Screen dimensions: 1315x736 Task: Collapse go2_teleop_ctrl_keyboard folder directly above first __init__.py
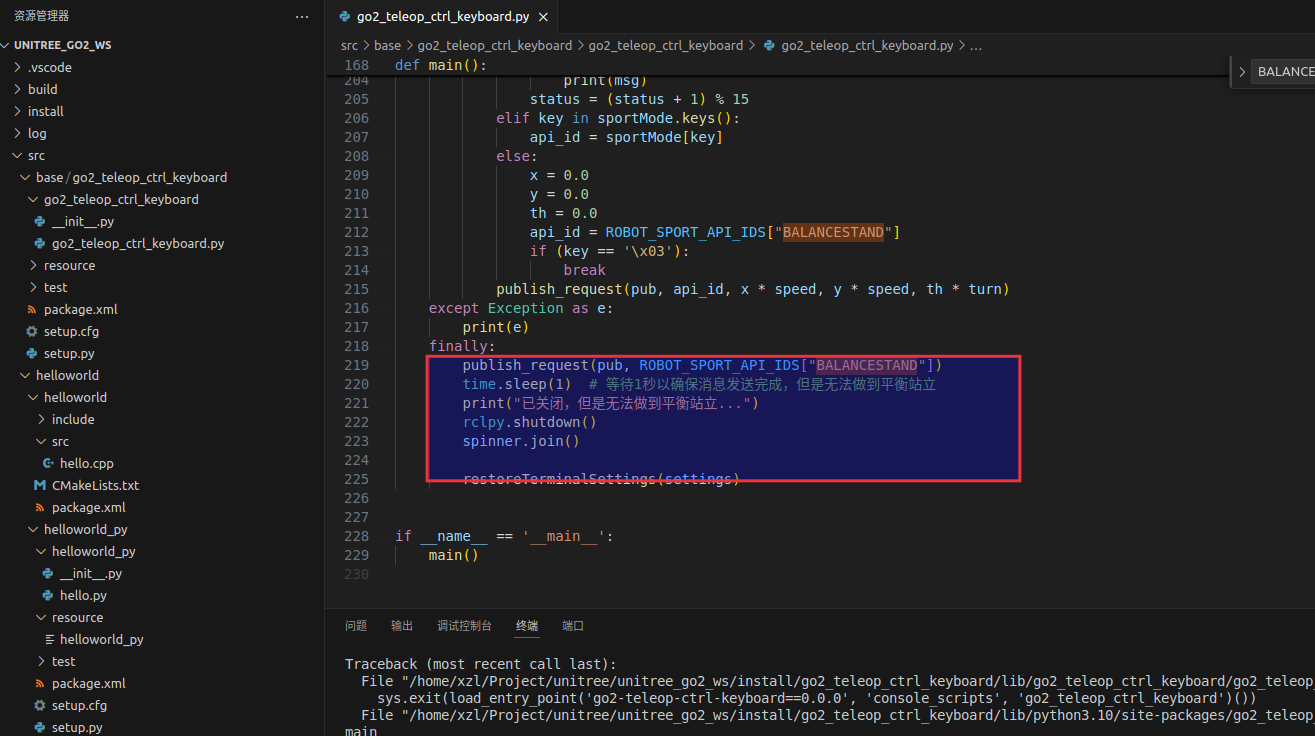coord(33,199)
